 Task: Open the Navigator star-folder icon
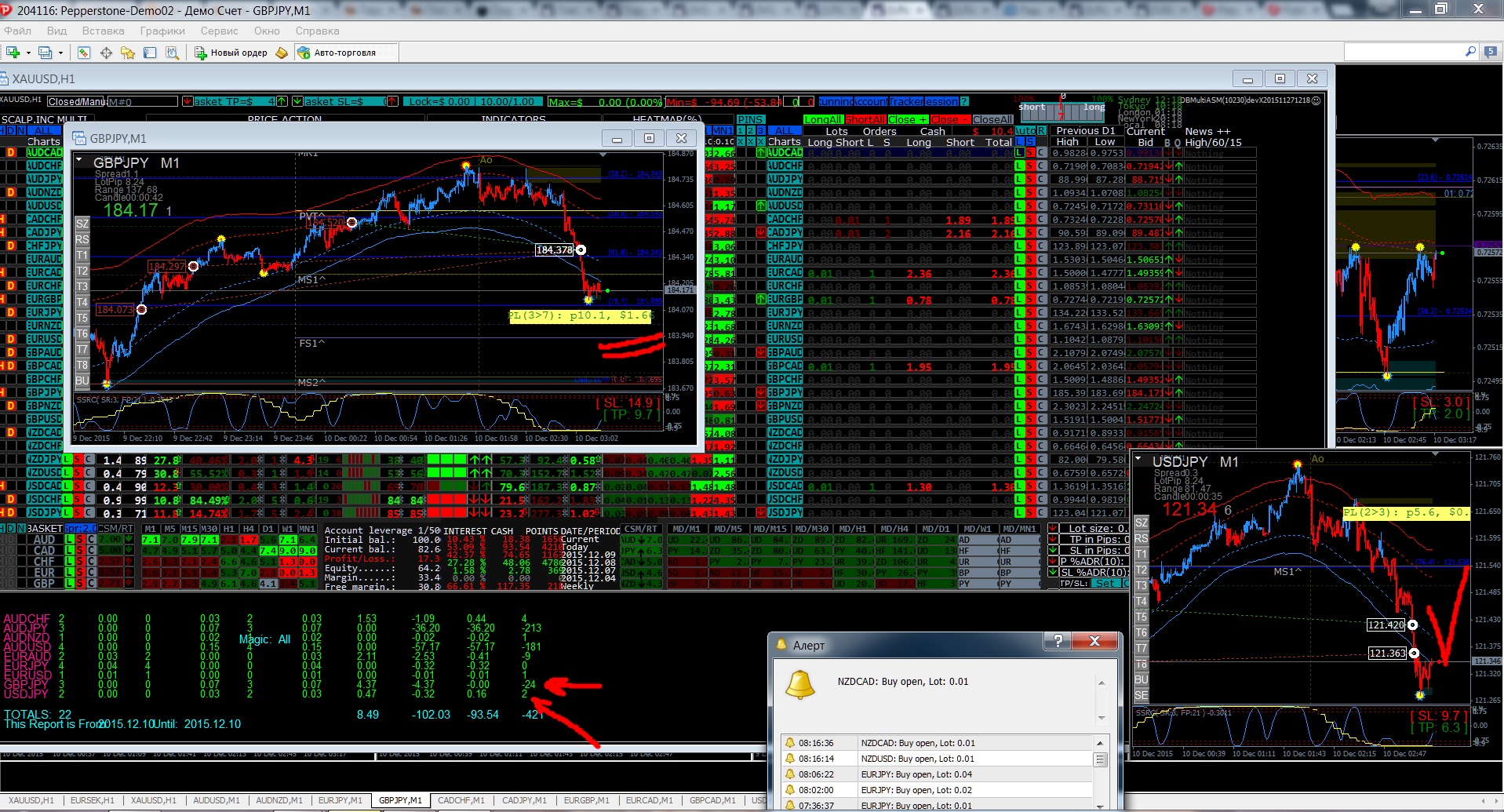click(128, 53)
